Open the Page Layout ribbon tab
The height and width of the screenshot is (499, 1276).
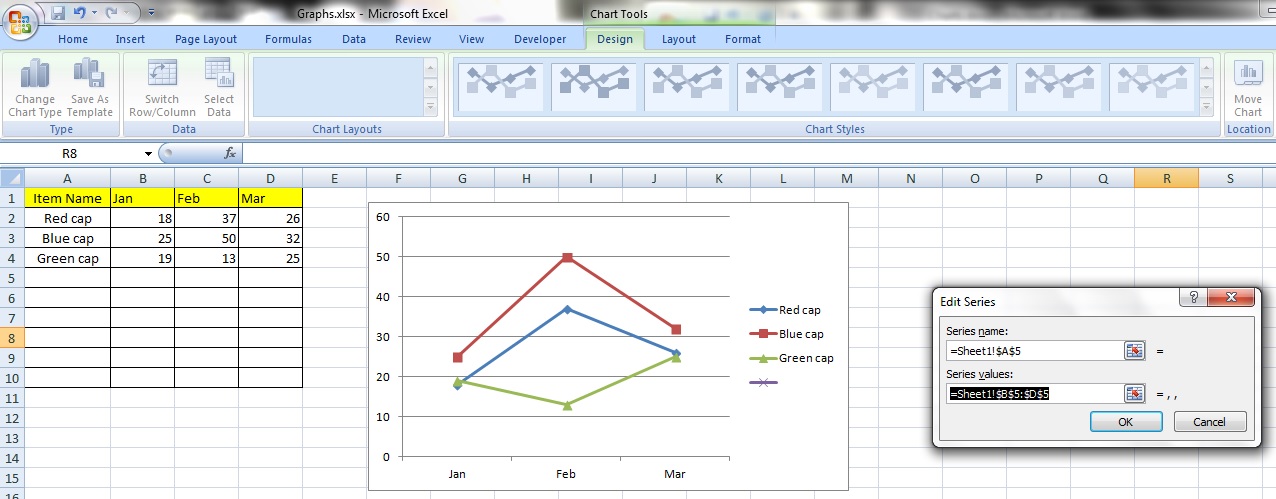click(x=206, y=39)
